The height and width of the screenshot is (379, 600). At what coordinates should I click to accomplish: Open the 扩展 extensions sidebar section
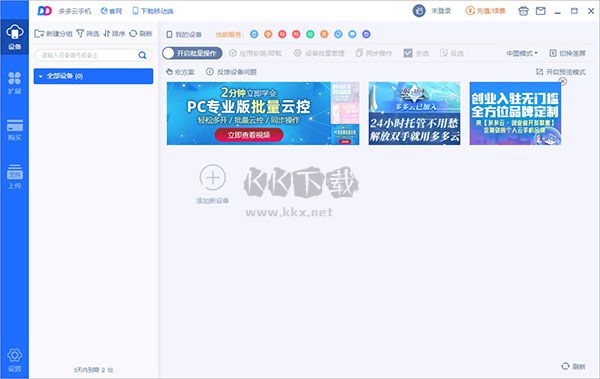15,83
